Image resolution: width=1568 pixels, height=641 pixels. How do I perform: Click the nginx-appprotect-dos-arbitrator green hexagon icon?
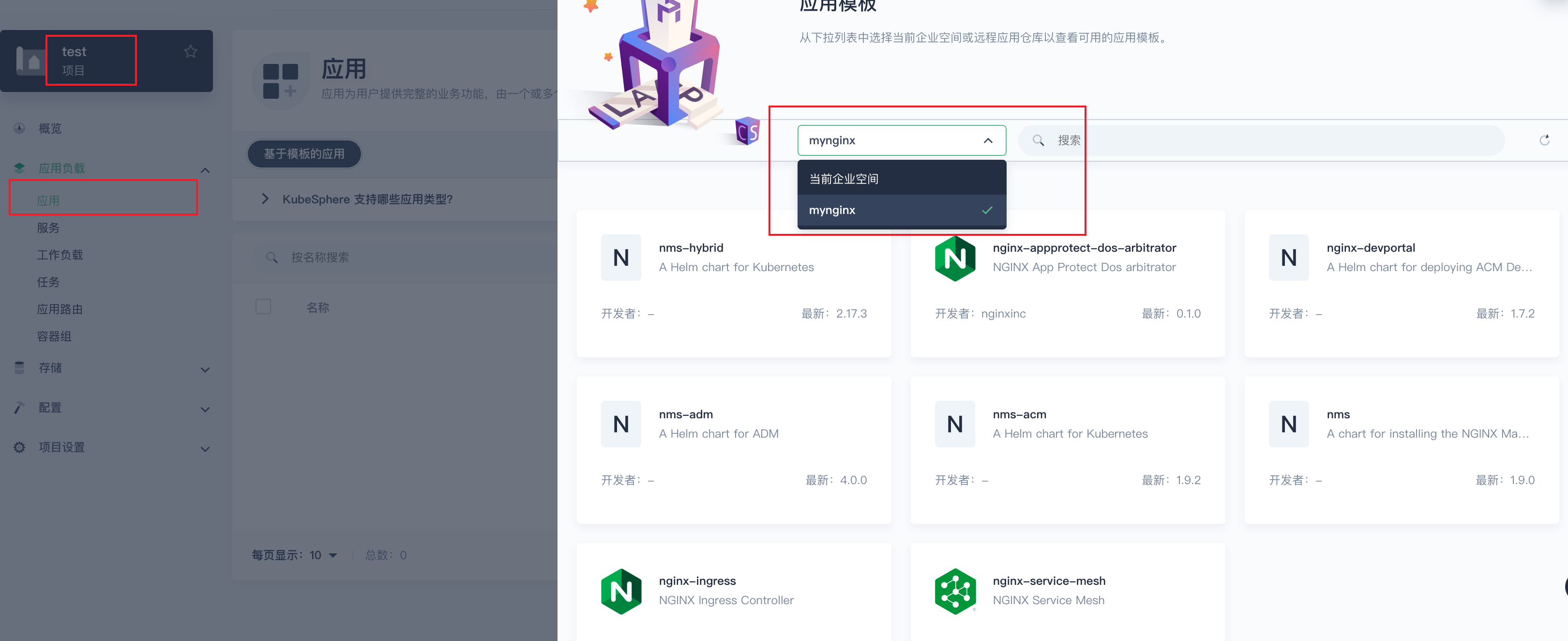point(955,258)
